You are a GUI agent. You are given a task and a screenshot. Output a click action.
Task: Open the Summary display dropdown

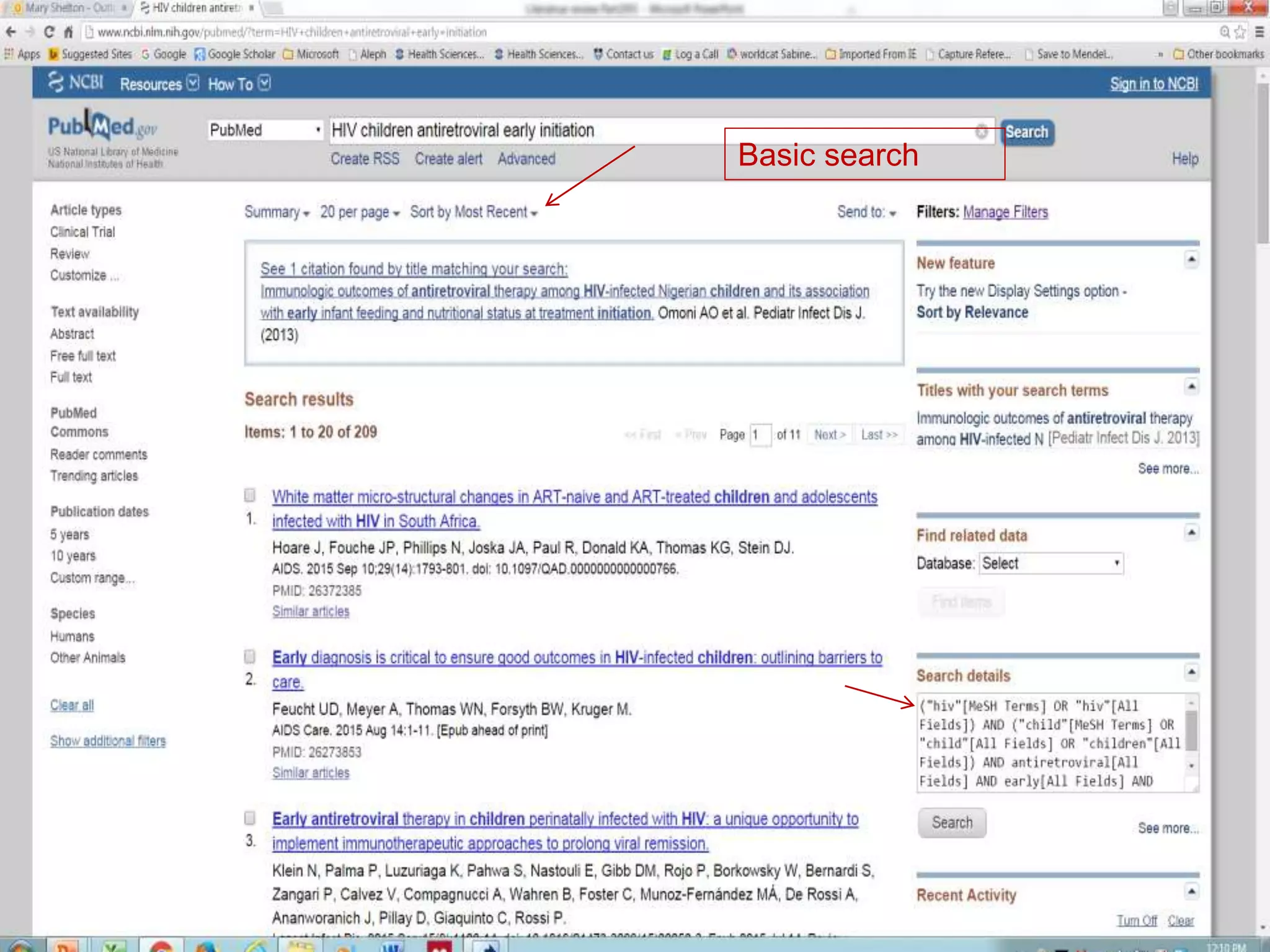[x=277, y=212]
